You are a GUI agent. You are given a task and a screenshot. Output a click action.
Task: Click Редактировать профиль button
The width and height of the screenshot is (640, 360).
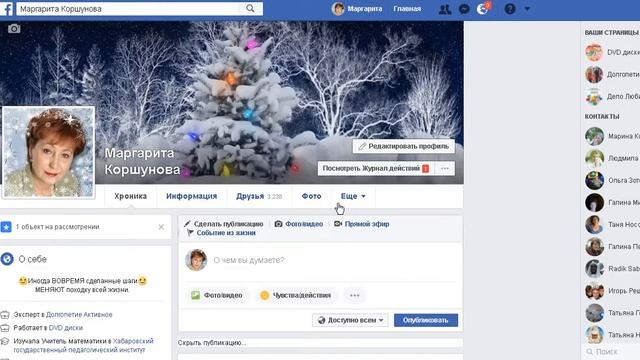(404, 146)
